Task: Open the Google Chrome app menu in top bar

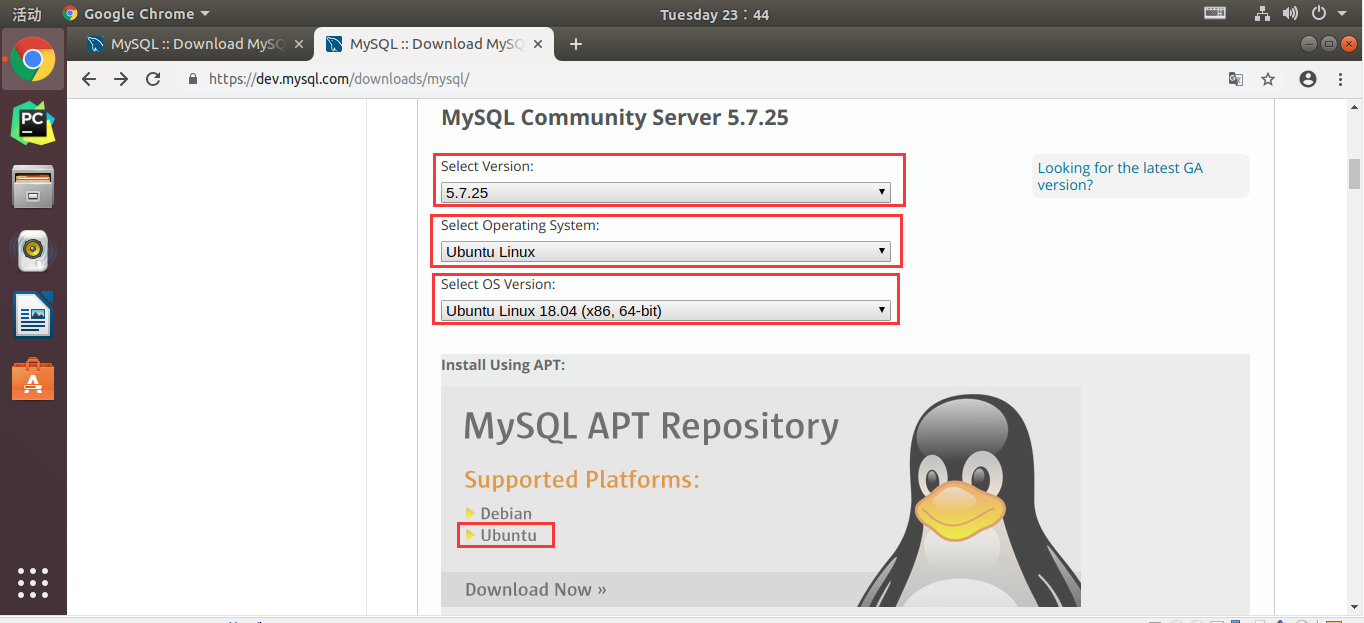Action: pos(136,14)
